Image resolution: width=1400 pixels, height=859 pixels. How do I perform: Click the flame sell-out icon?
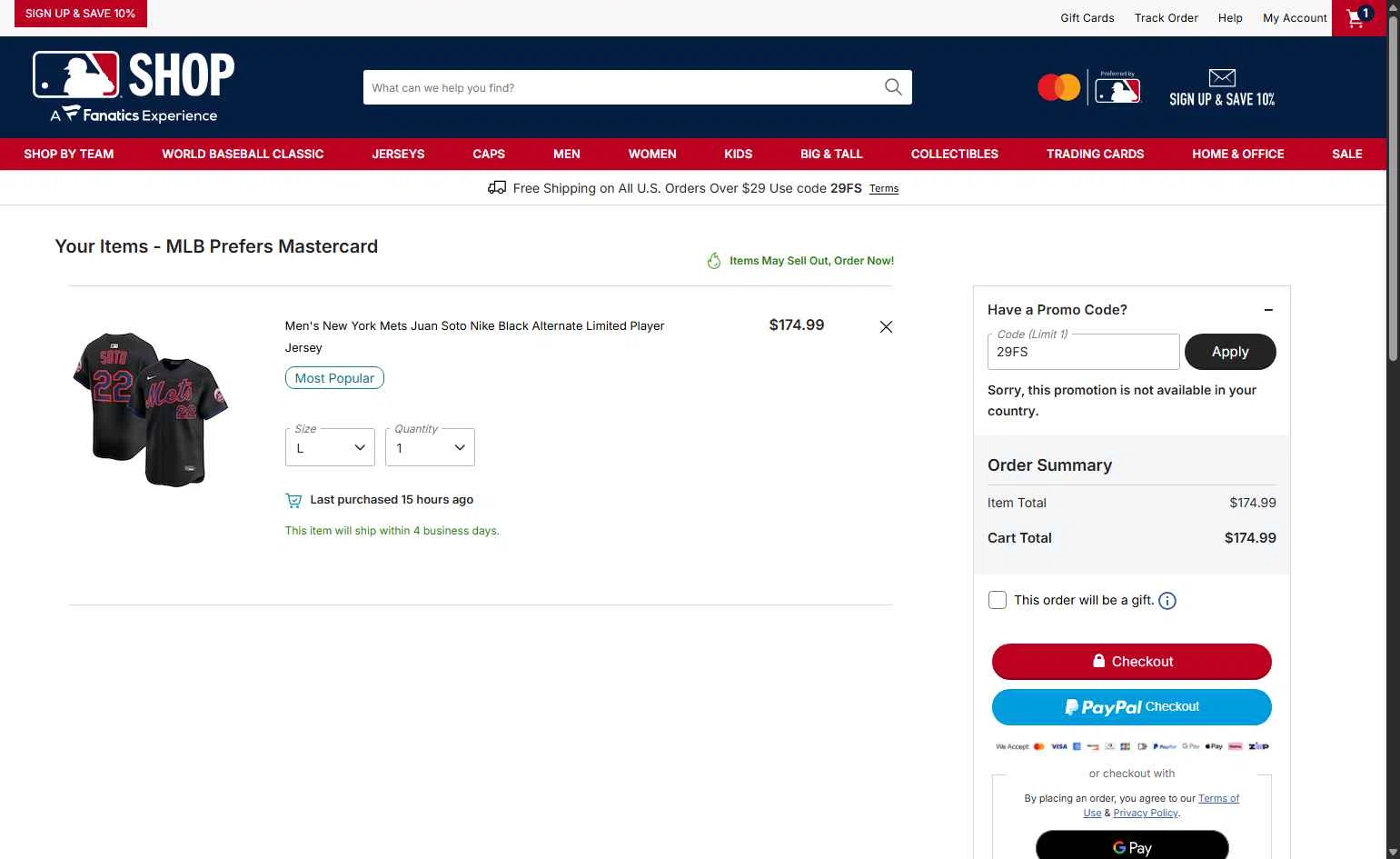(714, 261)
